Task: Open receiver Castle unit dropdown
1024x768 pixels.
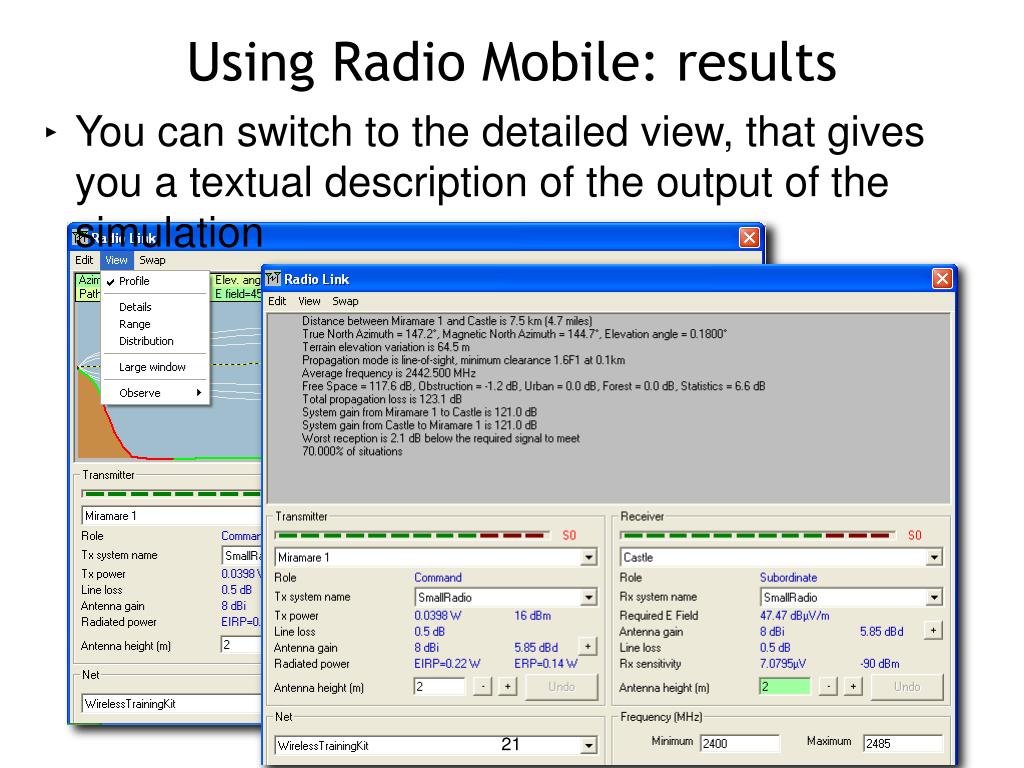Action: click(x=935, y=557)
